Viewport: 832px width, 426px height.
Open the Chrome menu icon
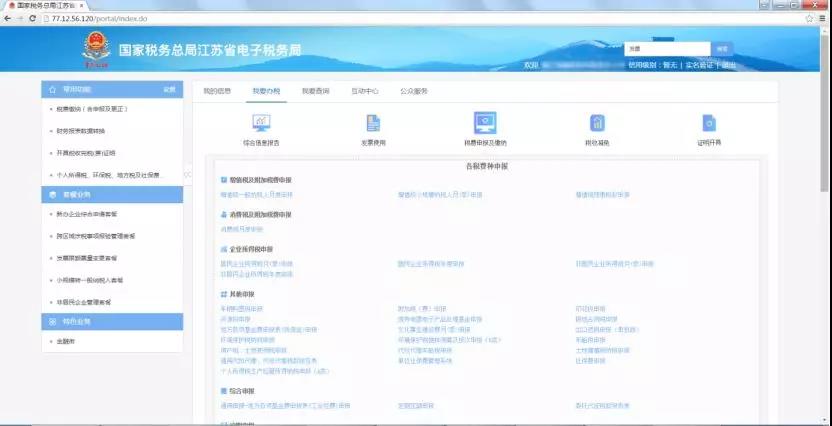(822, 19)
